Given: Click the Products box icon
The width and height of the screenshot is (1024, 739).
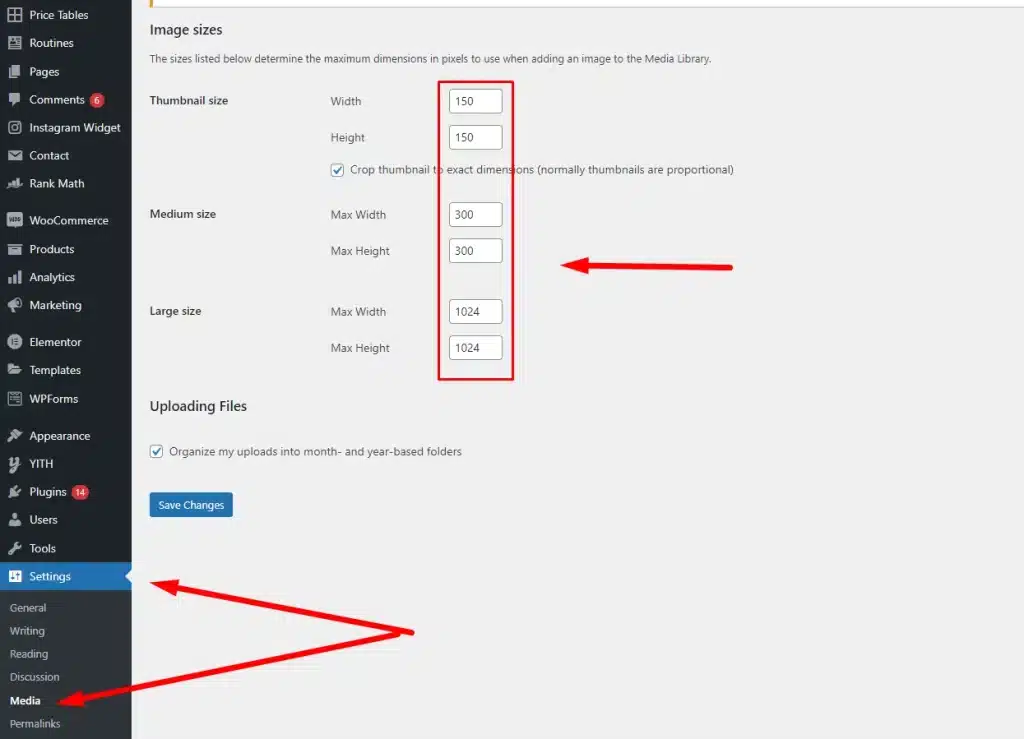Looking at the screenshot, I should click(14, 249).
